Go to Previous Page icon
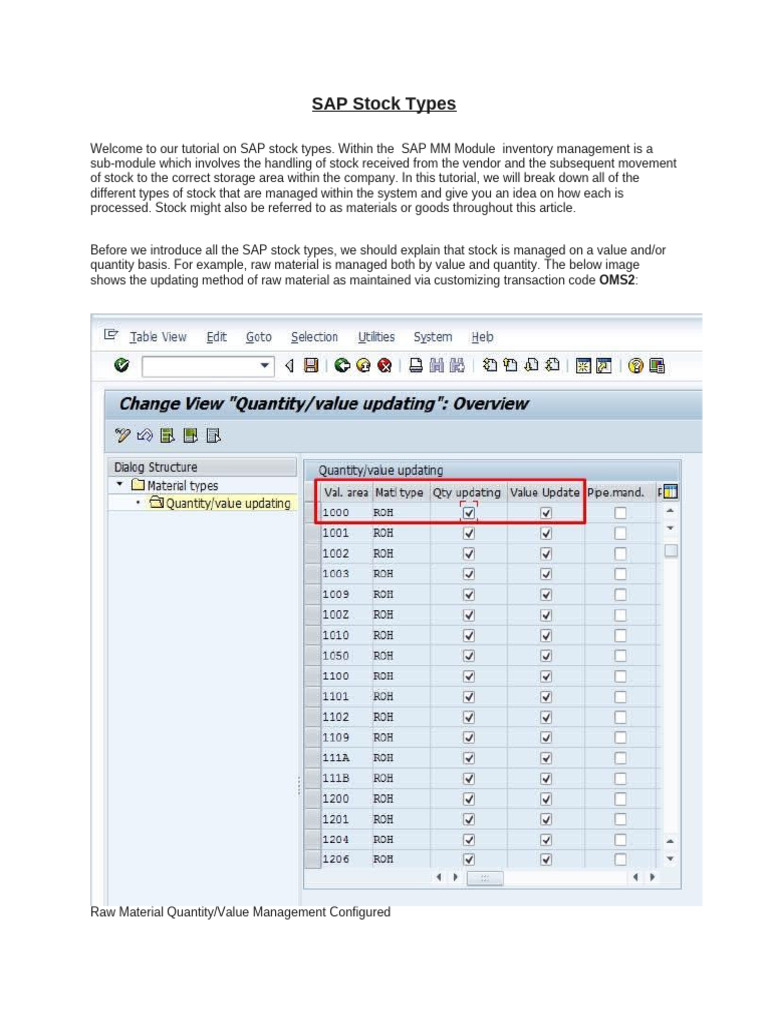This screenshot has height=1024, width=768. pos(510,365)
